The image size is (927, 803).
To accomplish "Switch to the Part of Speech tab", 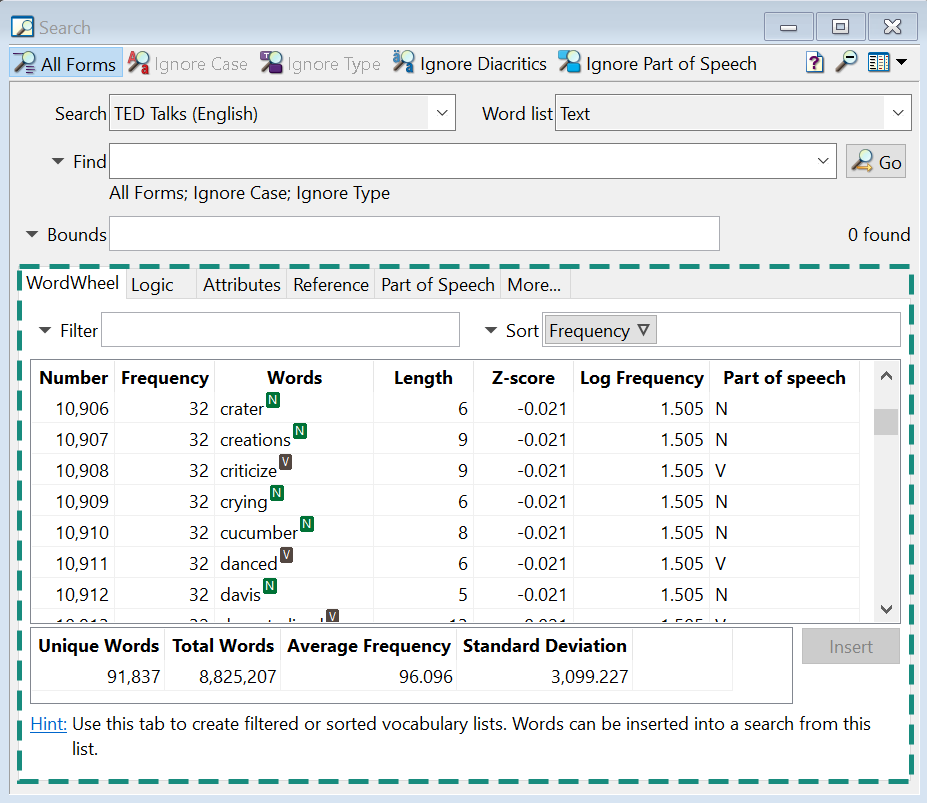I will (x=437, y=285).
